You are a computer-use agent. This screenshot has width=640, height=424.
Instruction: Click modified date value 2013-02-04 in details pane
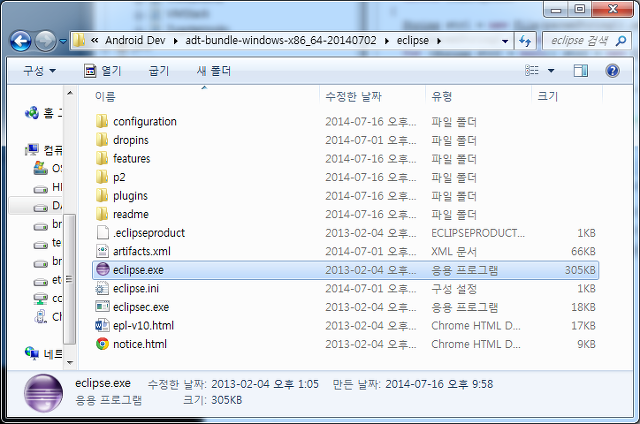pyautogui.click(x=264, y=384)
